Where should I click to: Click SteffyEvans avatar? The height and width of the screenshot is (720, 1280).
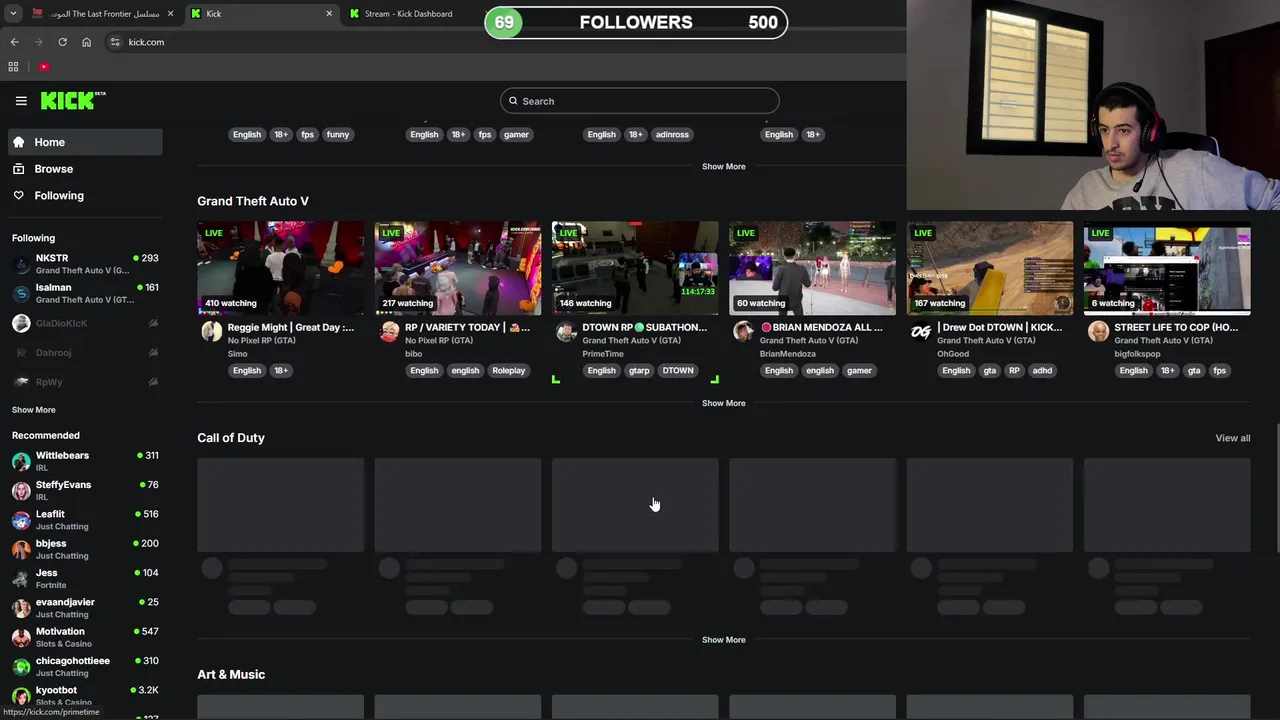[x=21, y=491]
